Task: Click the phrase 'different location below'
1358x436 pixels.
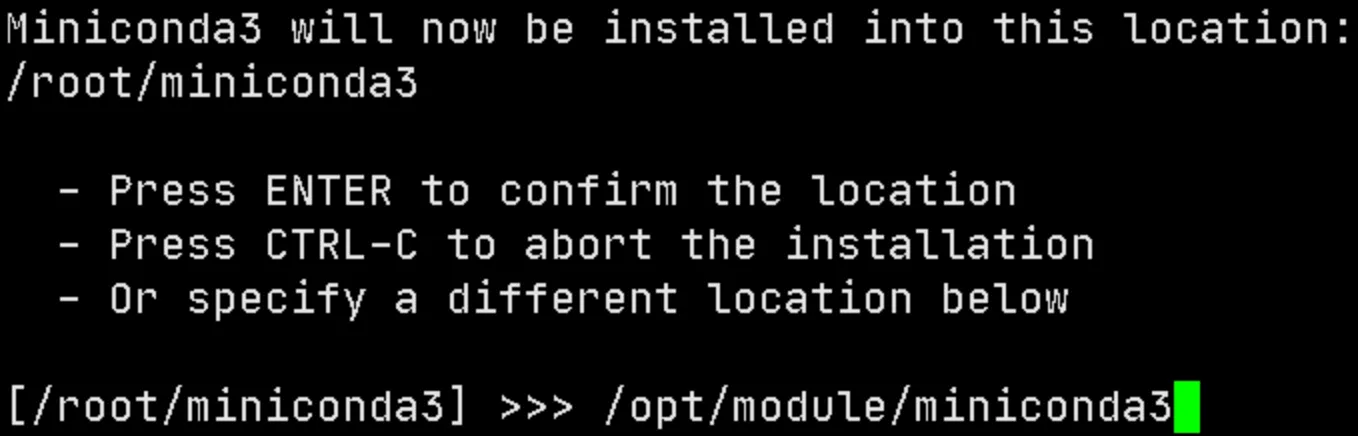Action: point(758,298)
